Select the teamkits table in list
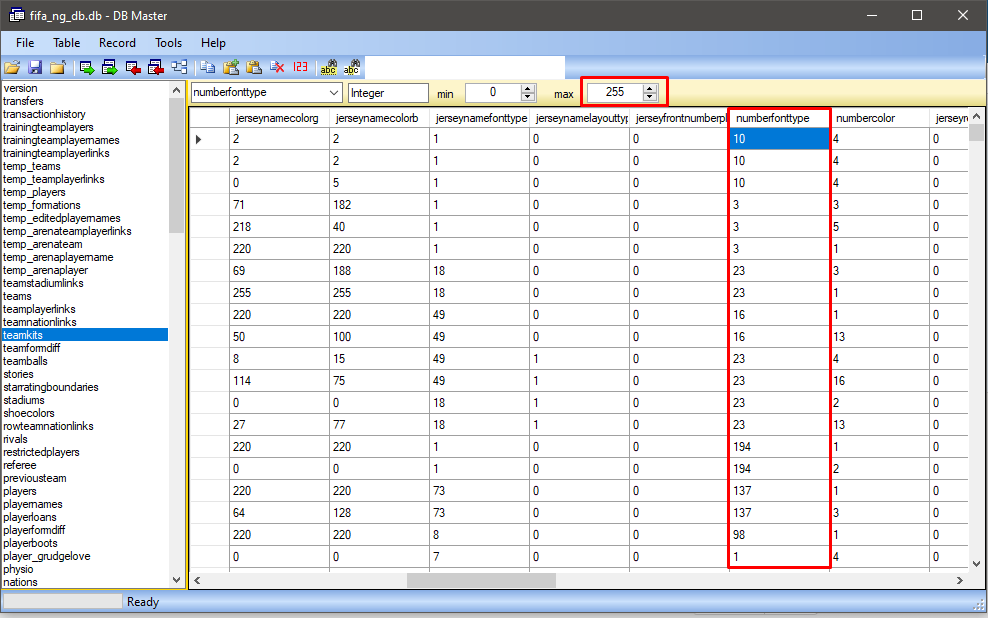 [85, 335]
